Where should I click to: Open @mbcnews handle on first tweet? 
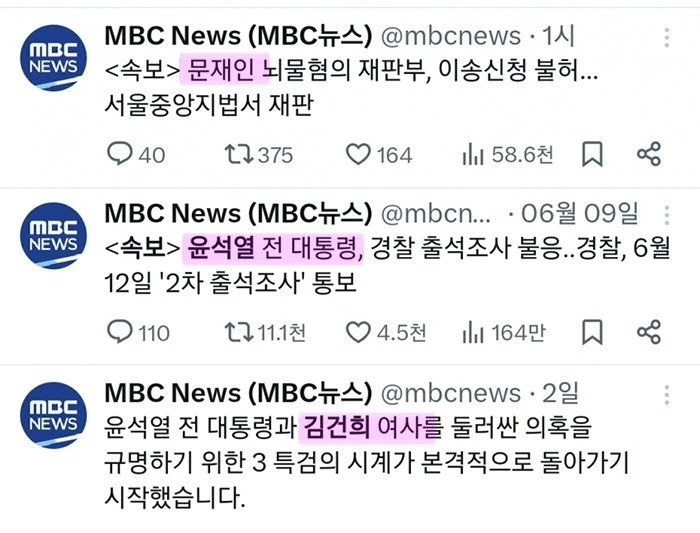click(451, 36)
